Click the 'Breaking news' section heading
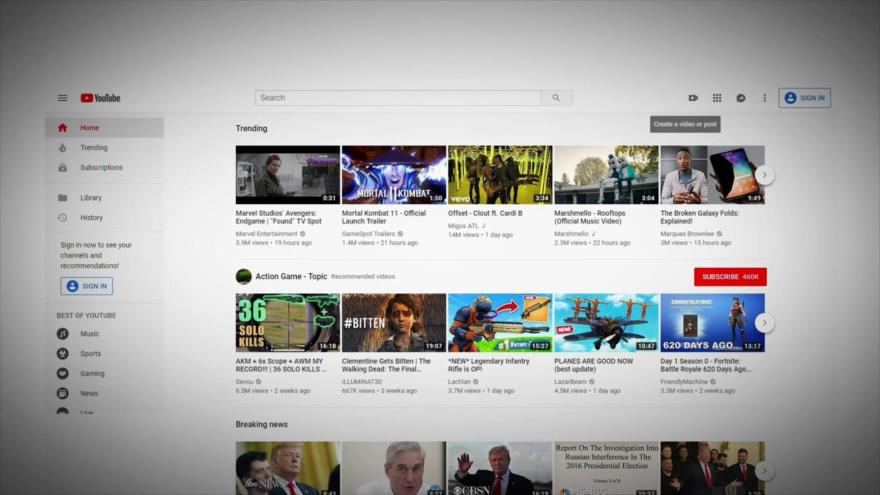 point(262,424)
